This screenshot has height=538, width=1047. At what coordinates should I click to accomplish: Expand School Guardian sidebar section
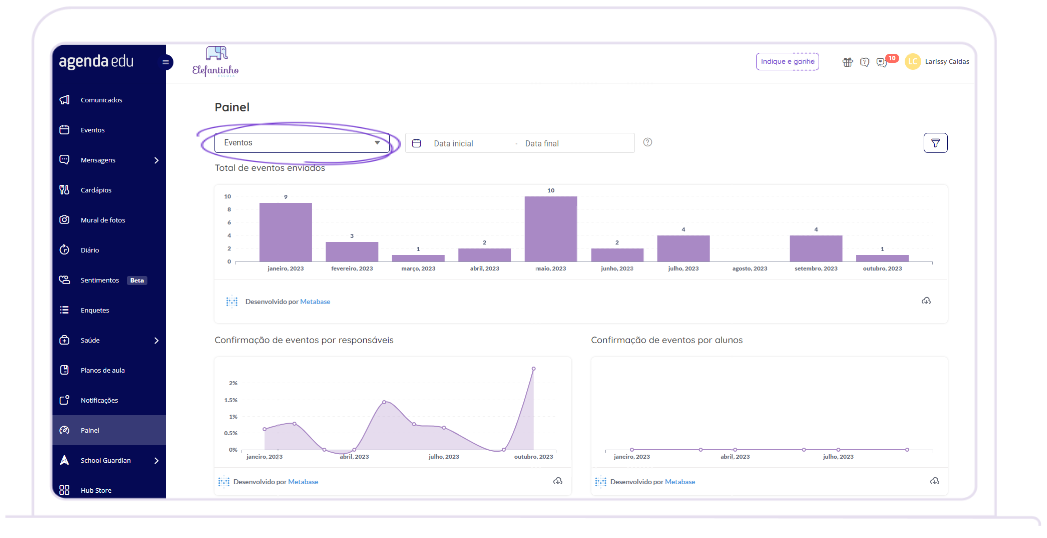pos(156,461)
